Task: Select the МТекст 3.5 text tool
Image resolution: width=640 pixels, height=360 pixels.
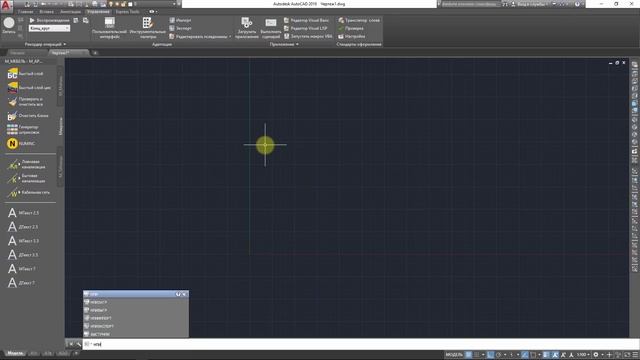Action: pos(23,241)
